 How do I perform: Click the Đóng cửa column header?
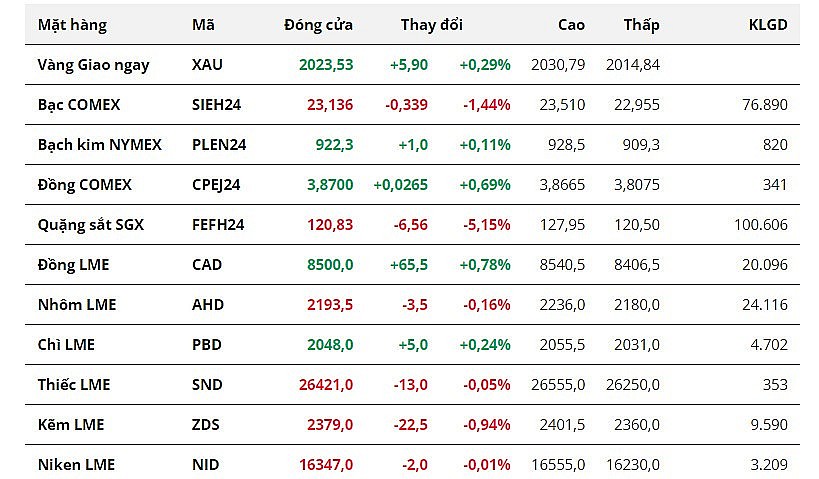click(318, 25)
